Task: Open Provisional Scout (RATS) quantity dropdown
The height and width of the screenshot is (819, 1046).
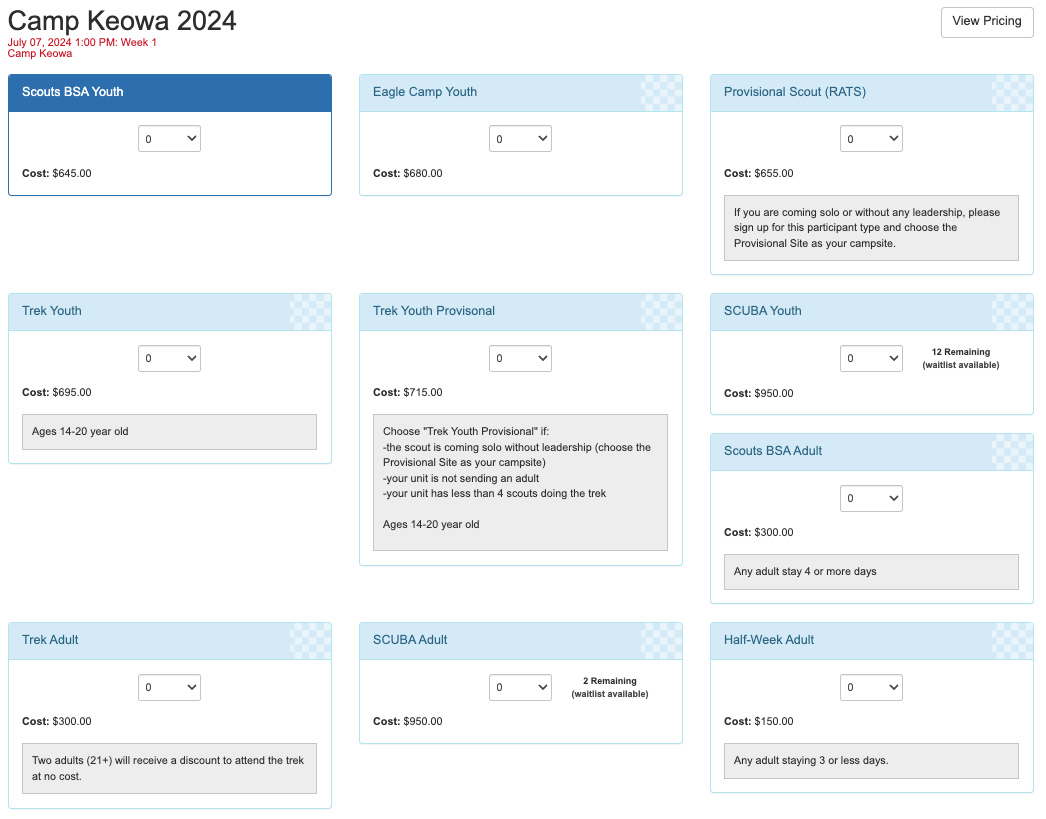Action: pos(871,139)
